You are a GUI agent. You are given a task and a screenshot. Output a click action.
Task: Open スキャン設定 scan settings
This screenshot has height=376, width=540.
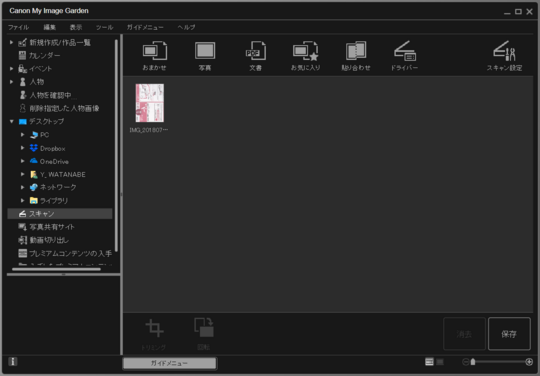coord(504,55)
